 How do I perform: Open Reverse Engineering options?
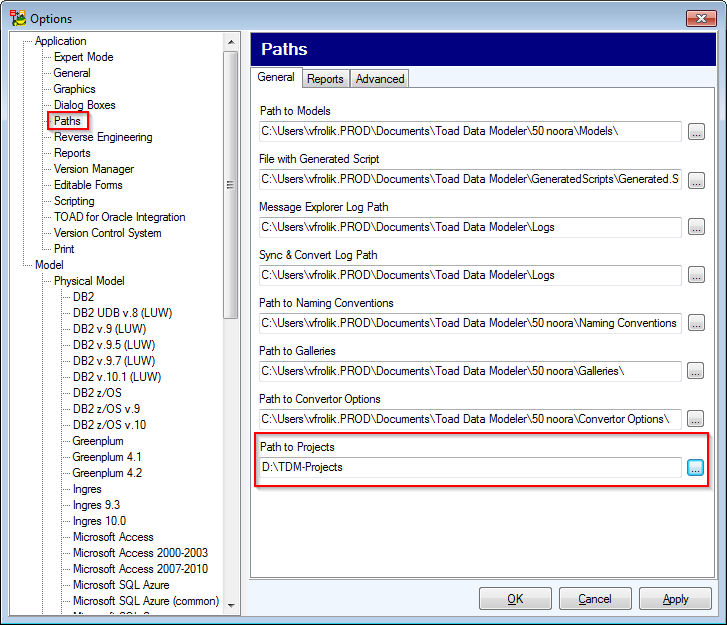click(103, 137)
